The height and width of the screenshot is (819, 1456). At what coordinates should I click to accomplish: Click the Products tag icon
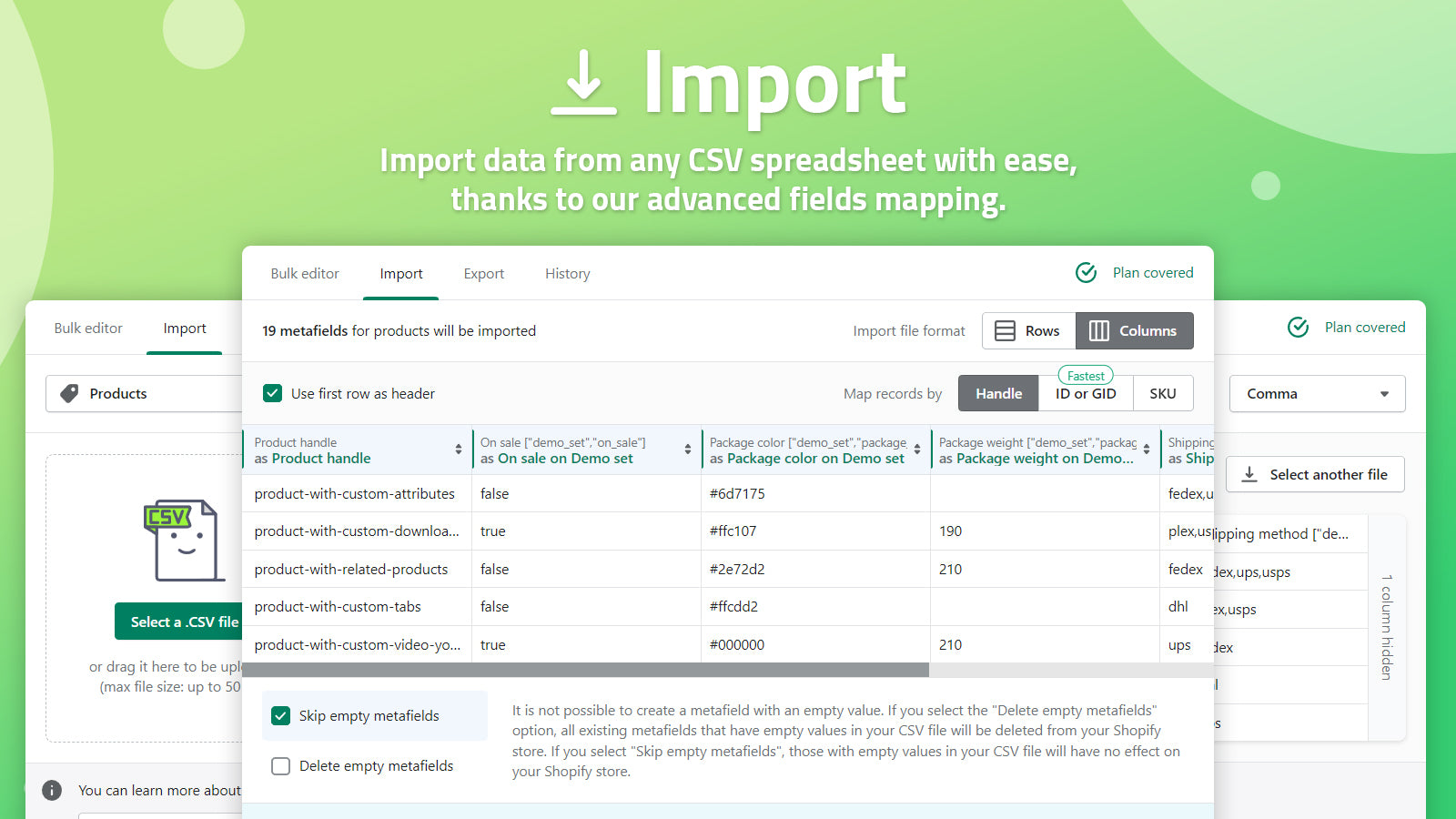70,393
